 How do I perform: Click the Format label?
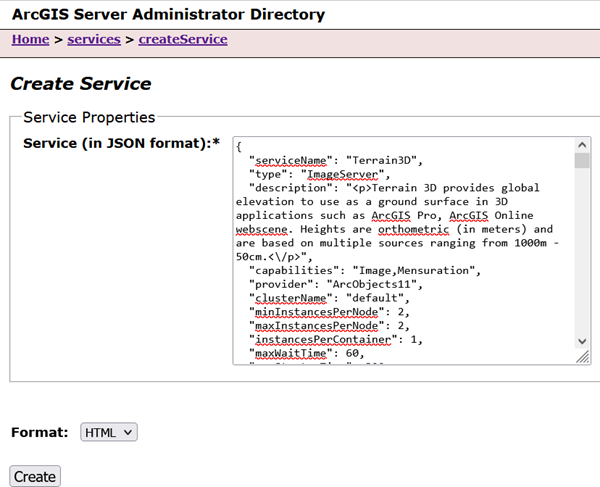(40, 432)
